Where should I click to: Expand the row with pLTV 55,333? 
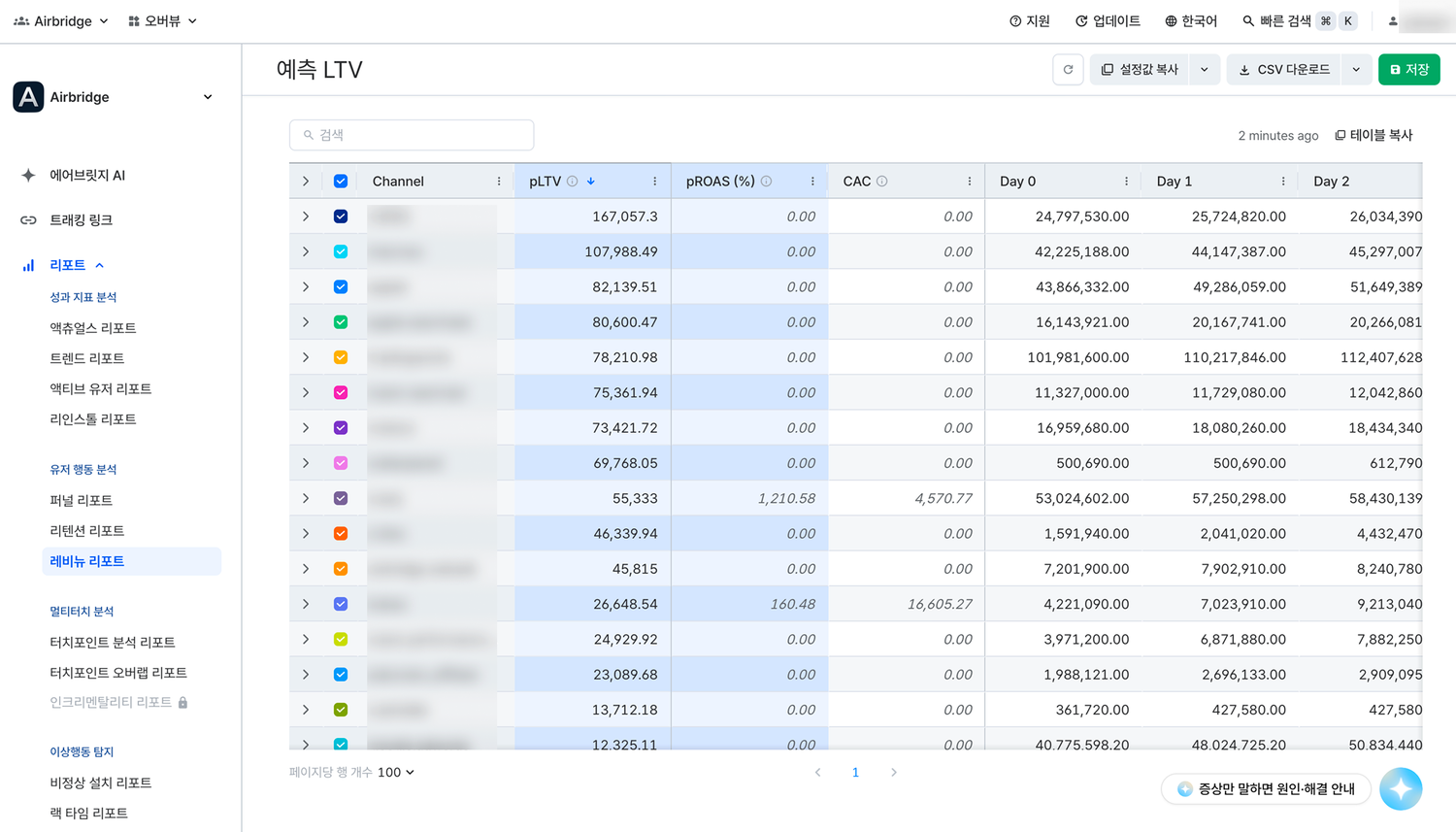(306, 499)
